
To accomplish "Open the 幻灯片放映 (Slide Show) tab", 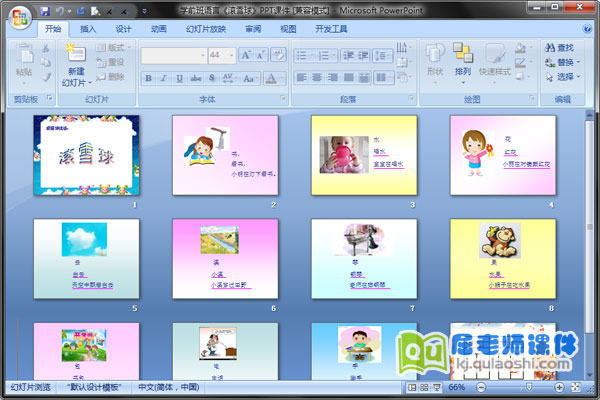I will coord(205,29).
